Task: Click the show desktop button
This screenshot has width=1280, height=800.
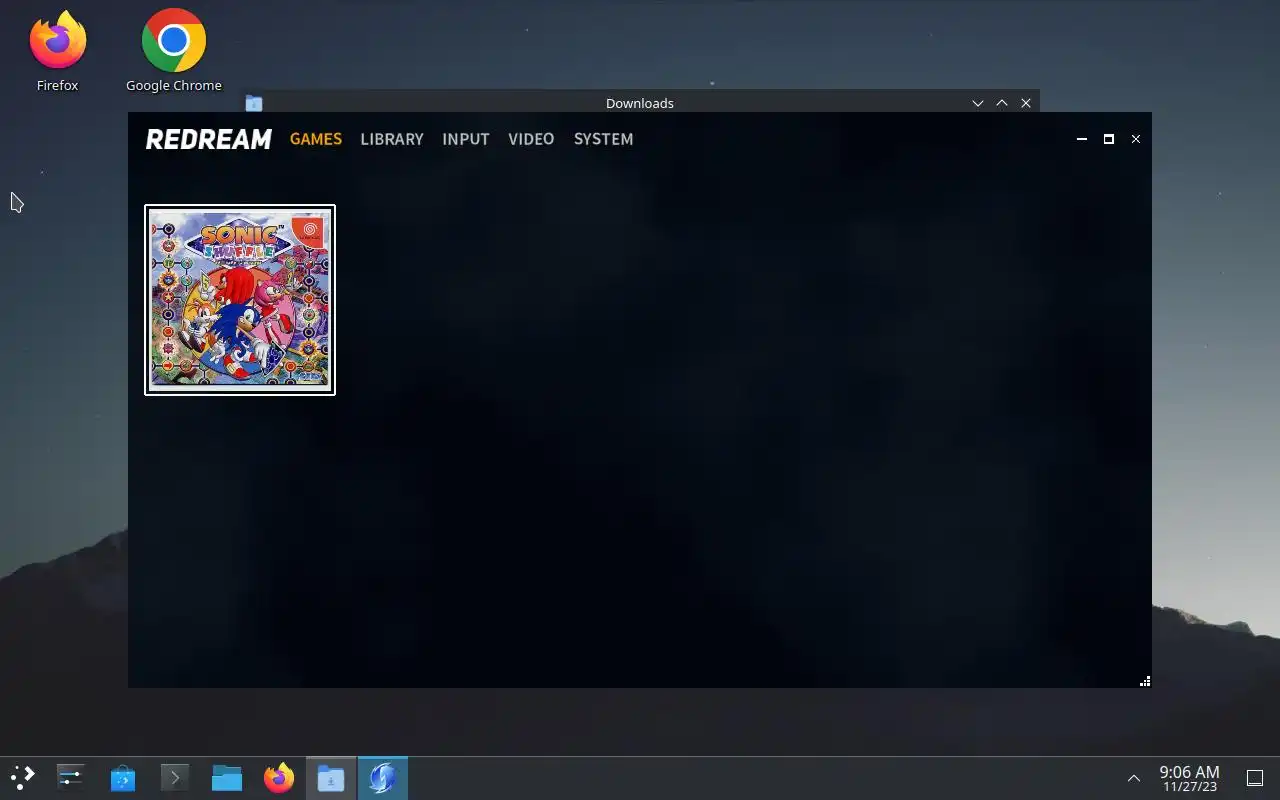Action: coord(1255,778)
